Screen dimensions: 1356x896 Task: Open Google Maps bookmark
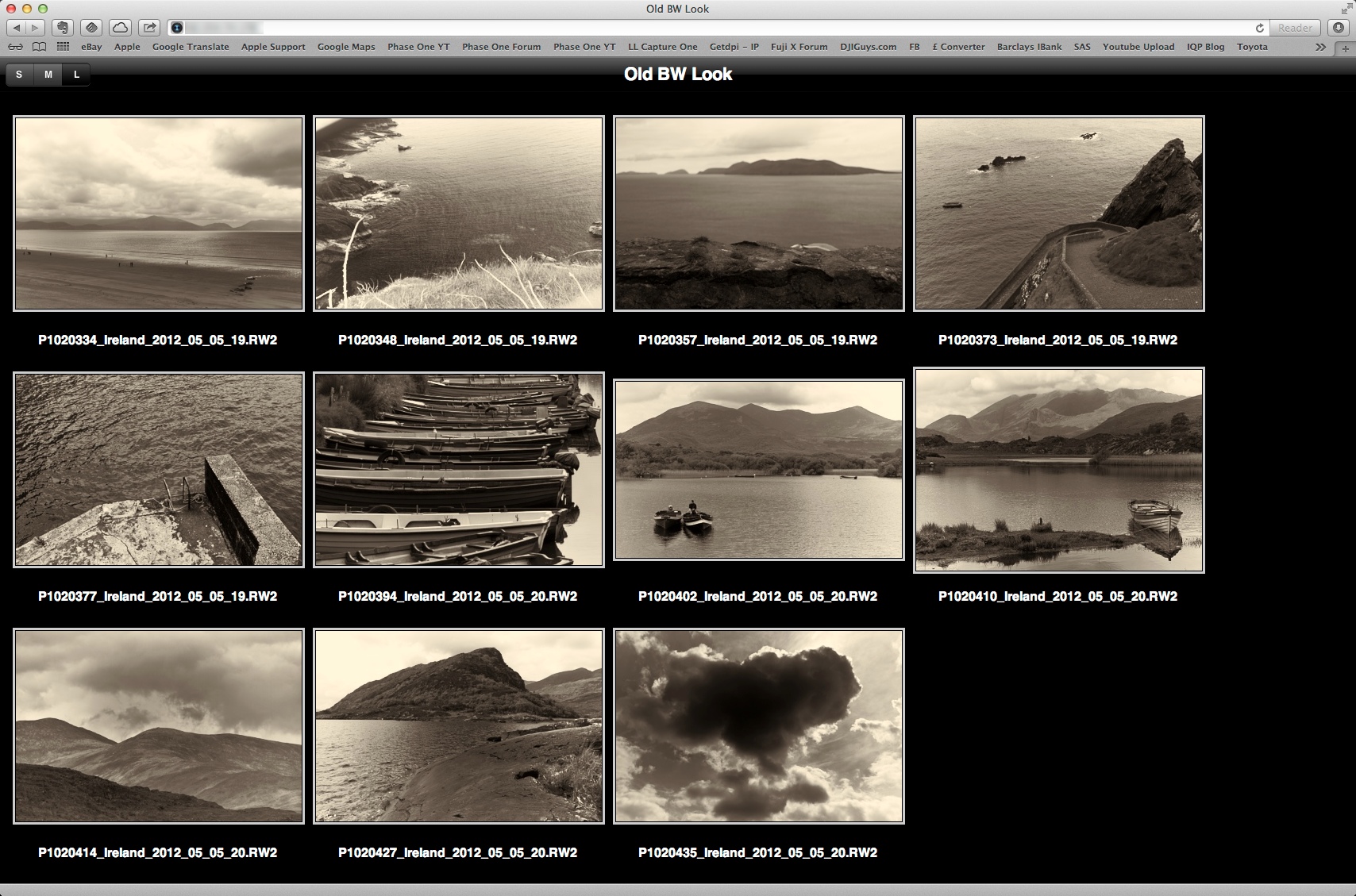click(346, 47)
